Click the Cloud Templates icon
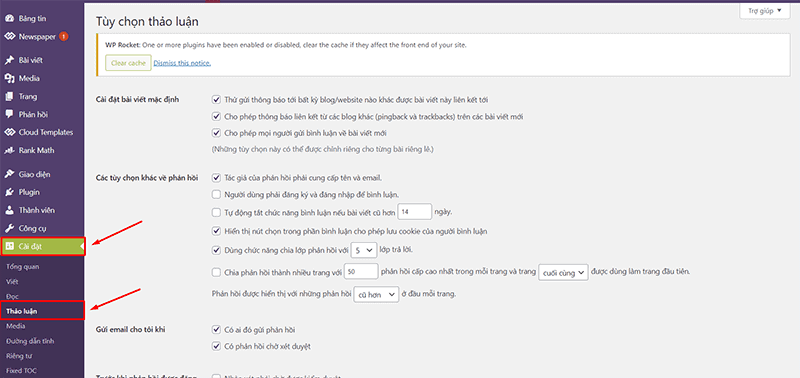Viewport: 800px width, 378px height. [9, 132]
